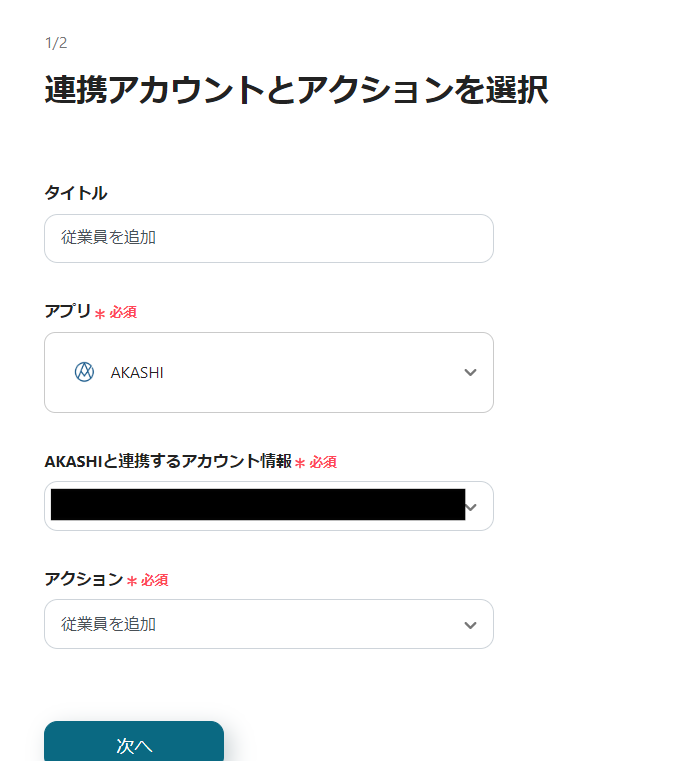Image resolution: width=680 pixels, height=761 pixels.
Task: Click the 1/2 step indicator
Action: (x=56, y=43)
